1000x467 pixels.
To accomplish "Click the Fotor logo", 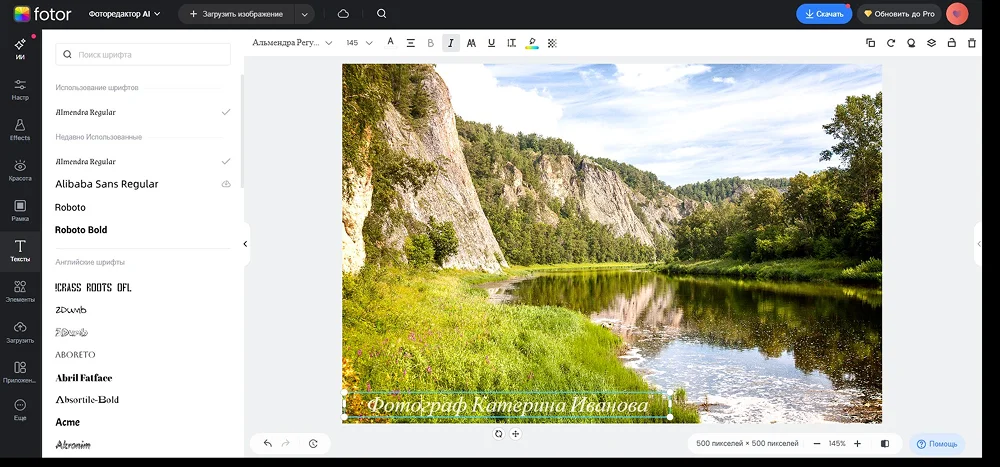I will [43, 14].
